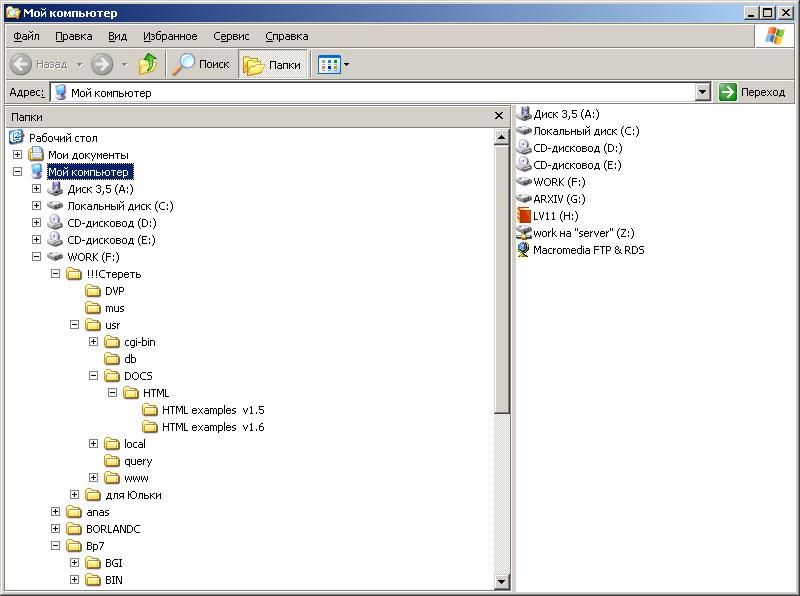The image size is (800, 596).
Task: Collapse the HTML folder node
Action: 112,392
